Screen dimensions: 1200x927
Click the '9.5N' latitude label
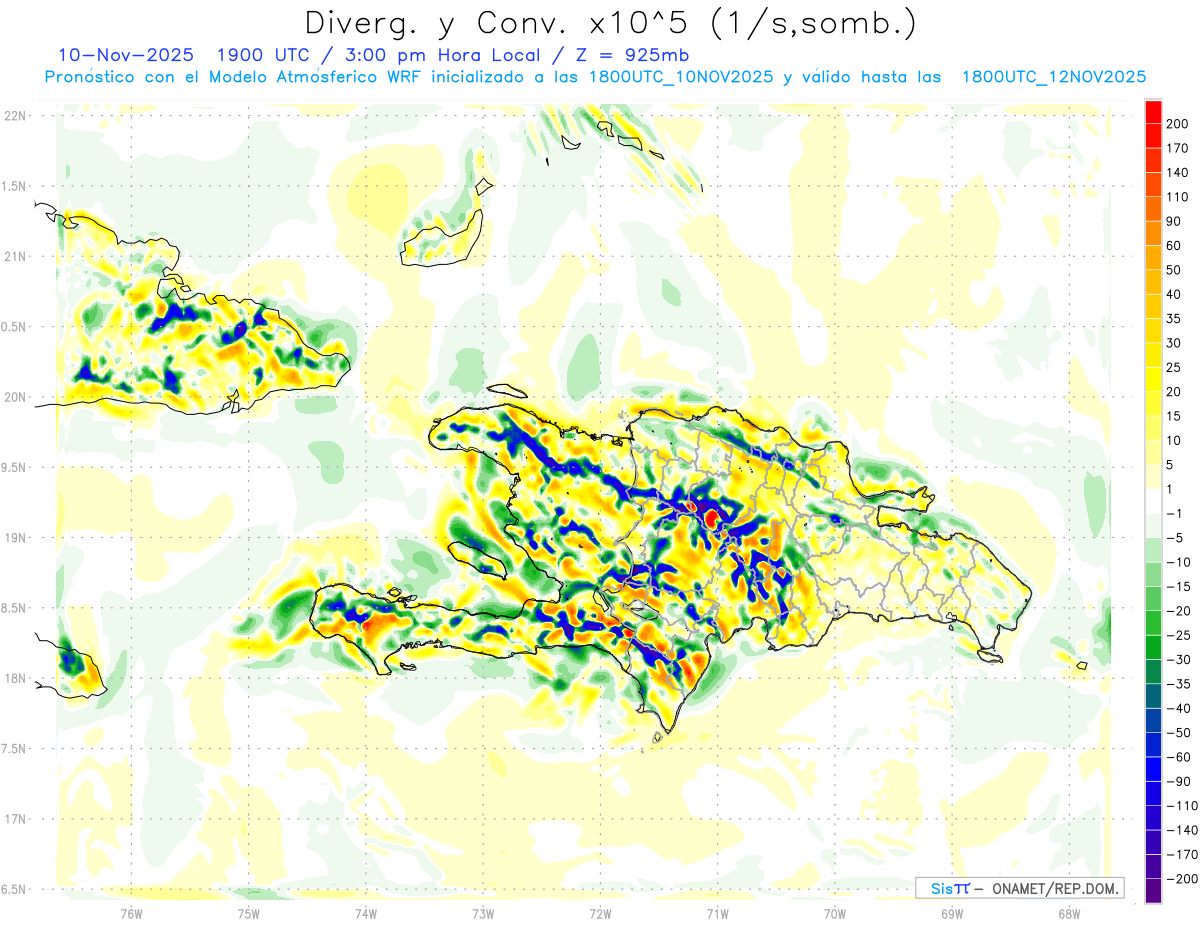[14, 467]
